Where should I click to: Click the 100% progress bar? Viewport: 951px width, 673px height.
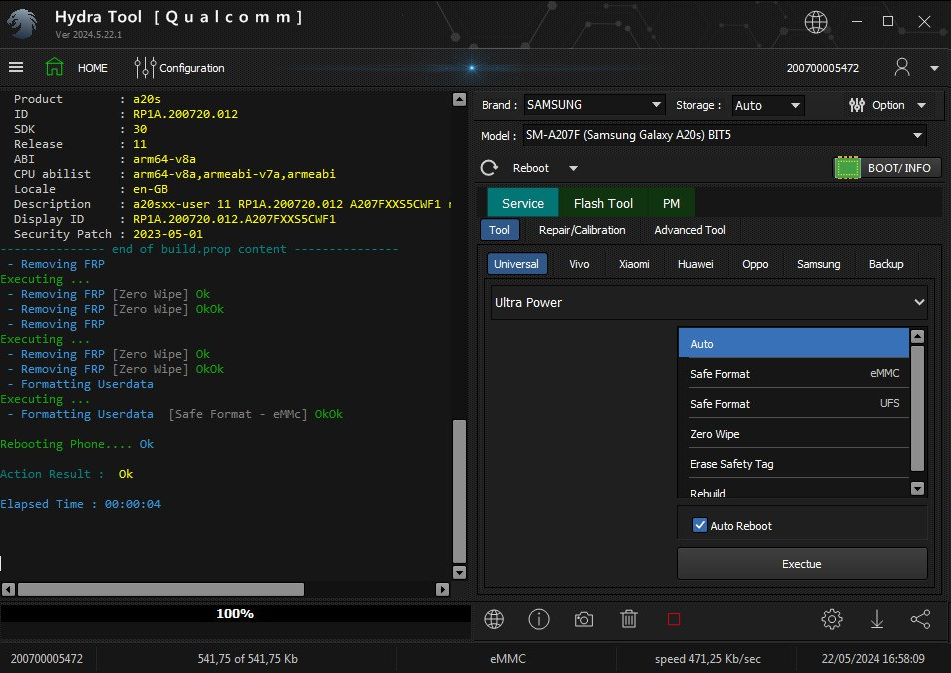click(x=235, y=614)
